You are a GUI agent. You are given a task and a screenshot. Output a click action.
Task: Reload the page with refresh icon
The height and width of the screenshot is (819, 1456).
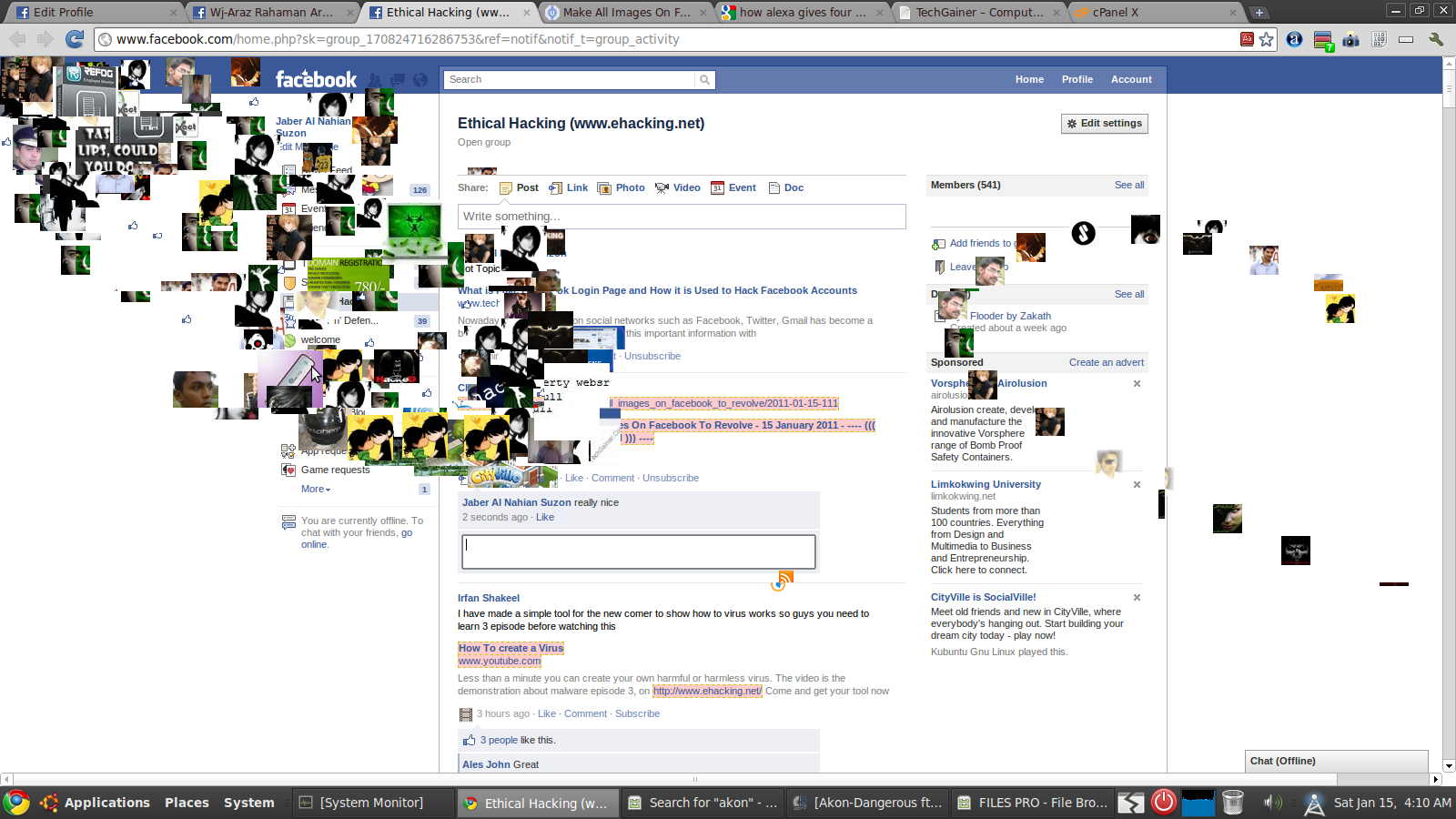tap(75, 39)
